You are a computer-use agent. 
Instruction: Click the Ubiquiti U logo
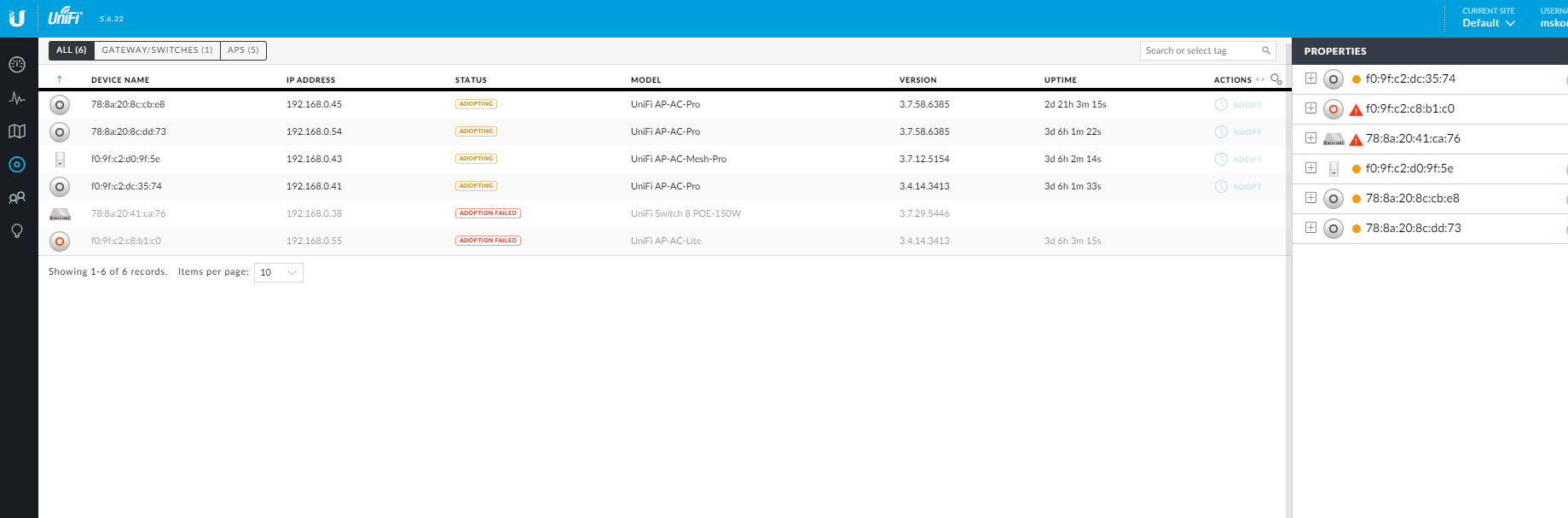pos(17,18)
